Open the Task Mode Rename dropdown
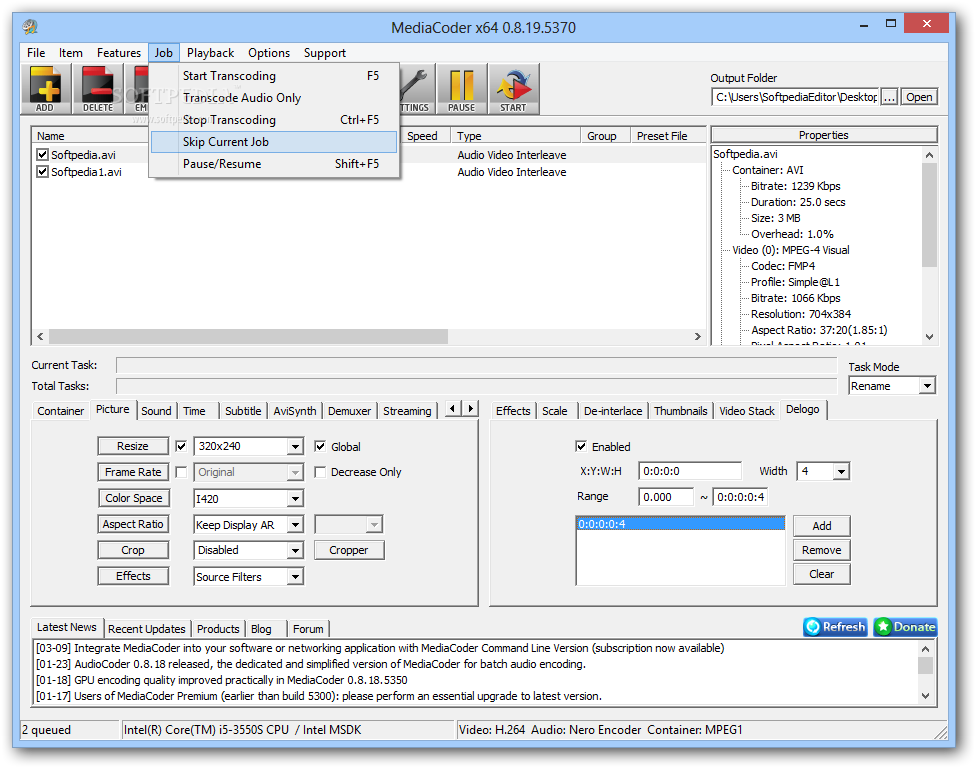The height and width of the screenshot is (768, 976). pyautogui.click(x=927, y=386)
